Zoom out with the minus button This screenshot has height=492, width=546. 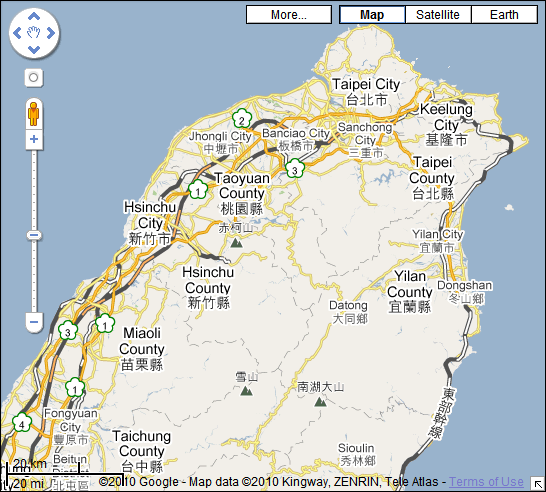pos(34,322)
